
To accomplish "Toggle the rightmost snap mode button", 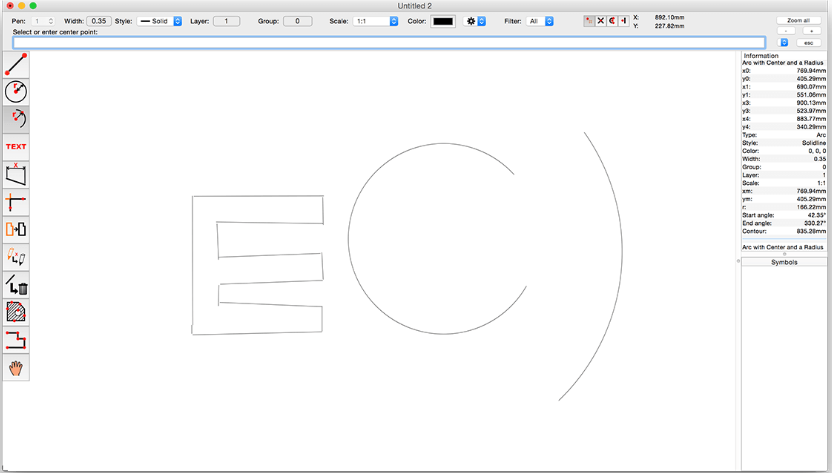I will point(624,21).
